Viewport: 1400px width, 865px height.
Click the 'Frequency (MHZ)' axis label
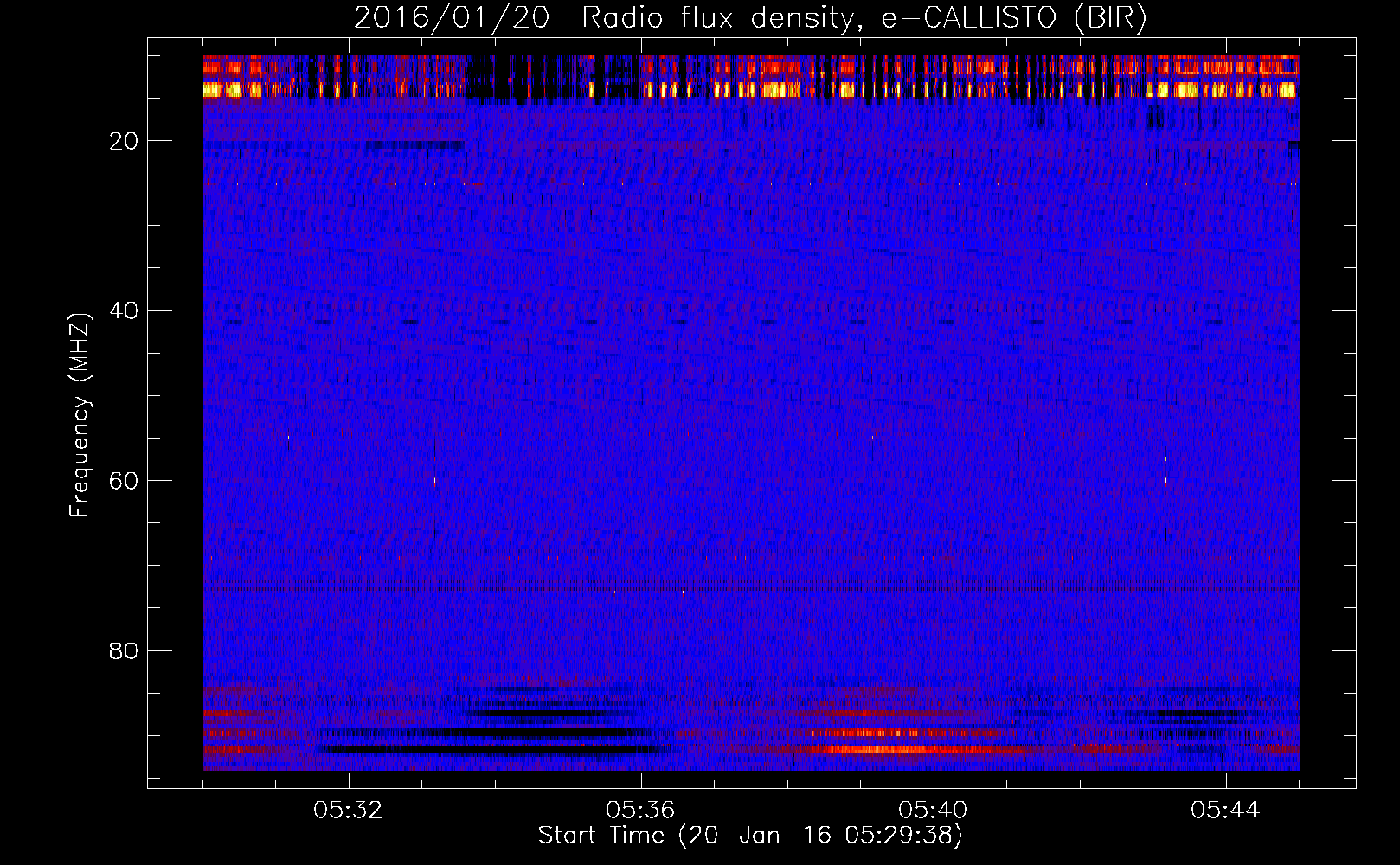click(80, 415)
